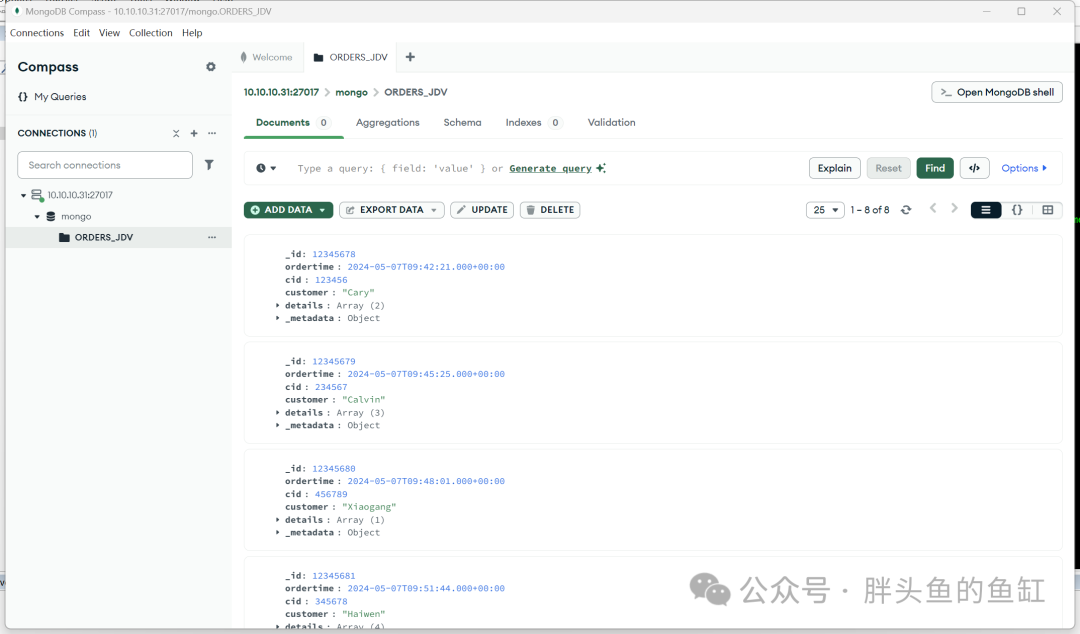Screen dimensions: 1080x634
Task: Open the Collection menu
Action: point(151,33)
